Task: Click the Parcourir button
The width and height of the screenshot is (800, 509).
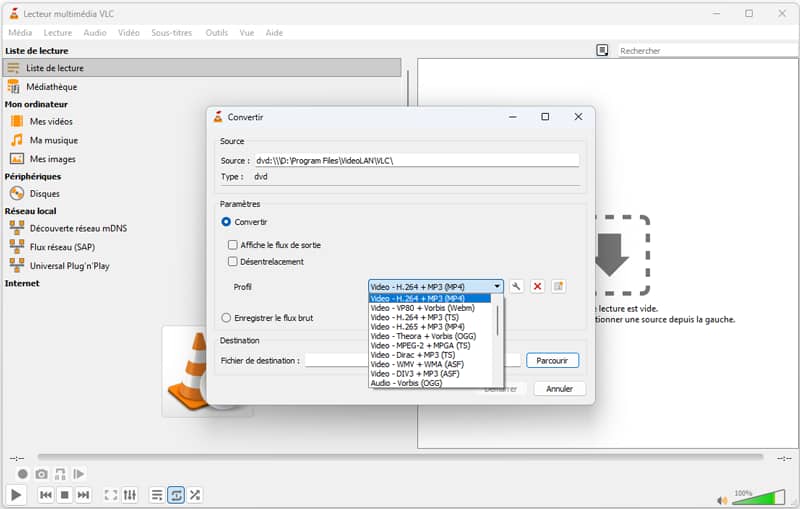Action: (553, 360)
